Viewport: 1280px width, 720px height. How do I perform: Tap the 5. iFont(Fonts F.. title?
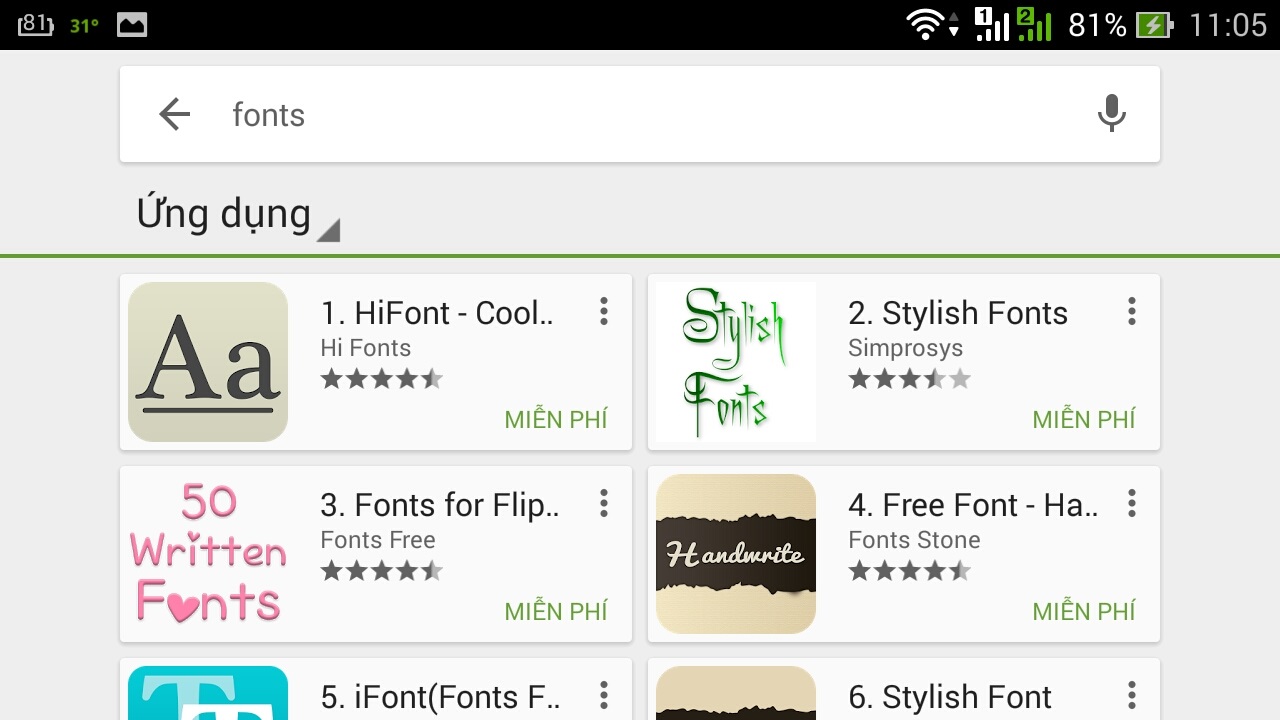[x=440, y=697]
